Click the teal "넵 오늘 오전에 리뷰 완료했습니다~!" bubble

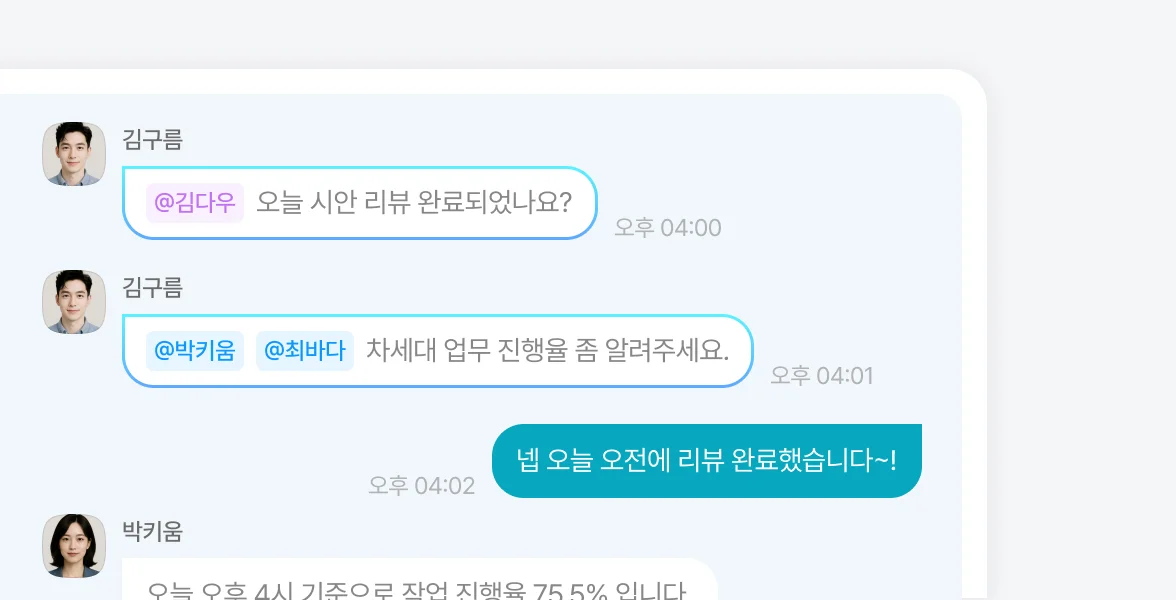point(706,461)
